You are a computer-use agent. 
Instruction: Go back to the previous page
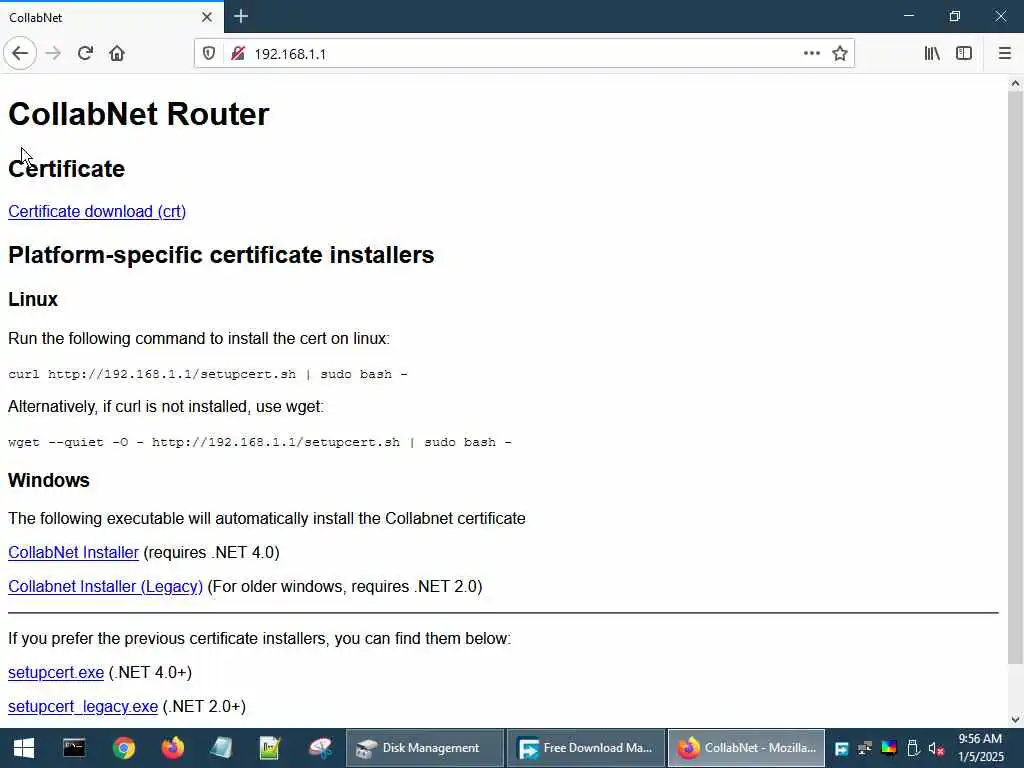(x=20, y=54)
